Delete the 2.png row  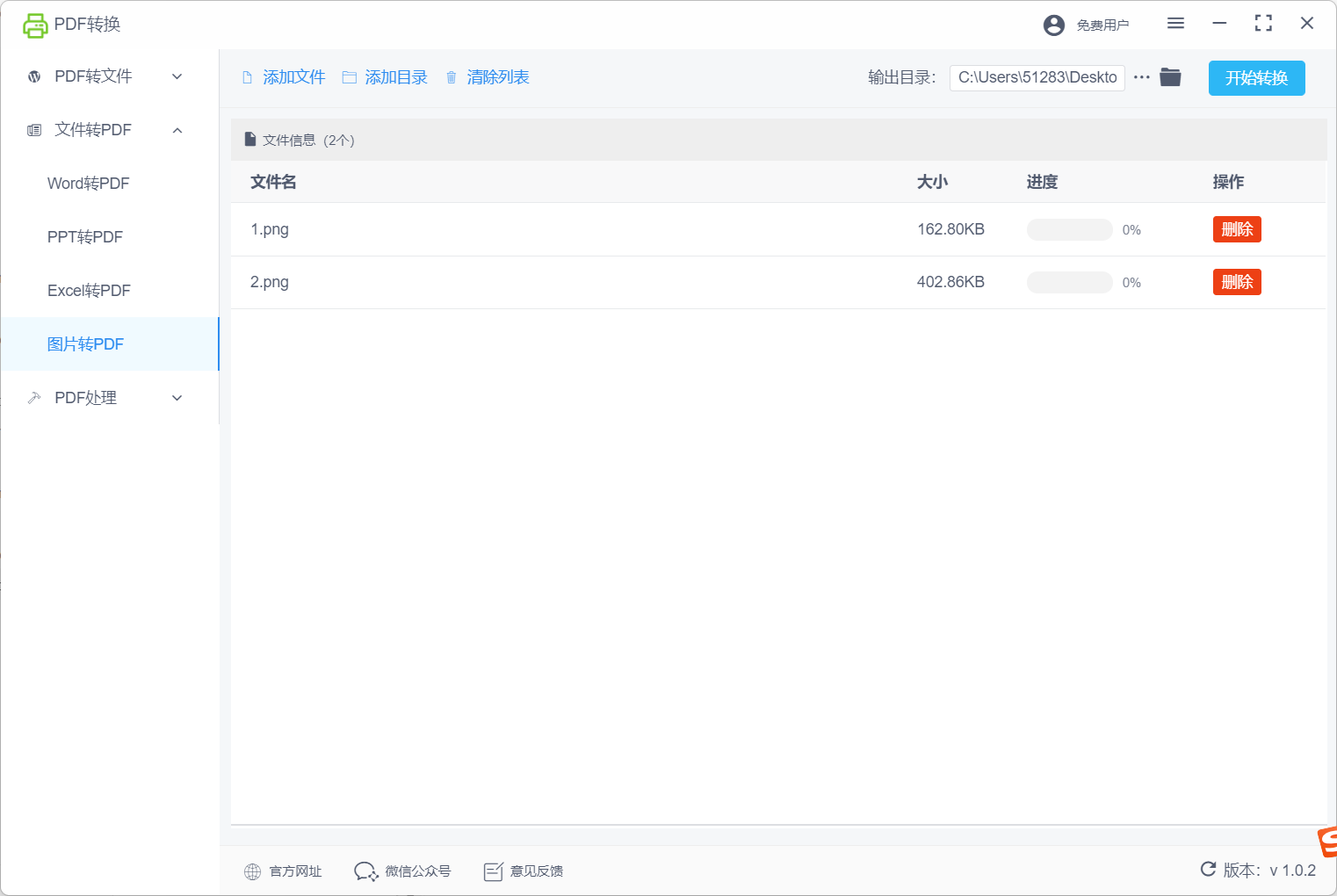1237,282
